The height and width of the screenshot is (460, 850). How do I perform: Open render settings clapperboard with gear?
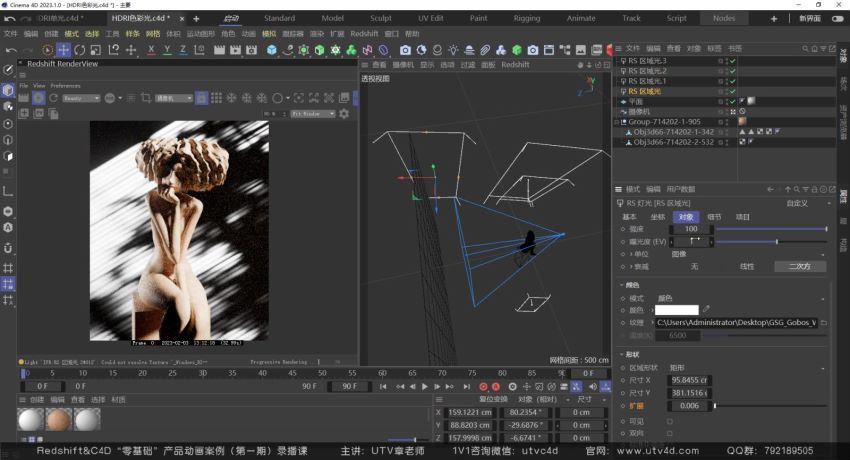[x=252, y=50]
